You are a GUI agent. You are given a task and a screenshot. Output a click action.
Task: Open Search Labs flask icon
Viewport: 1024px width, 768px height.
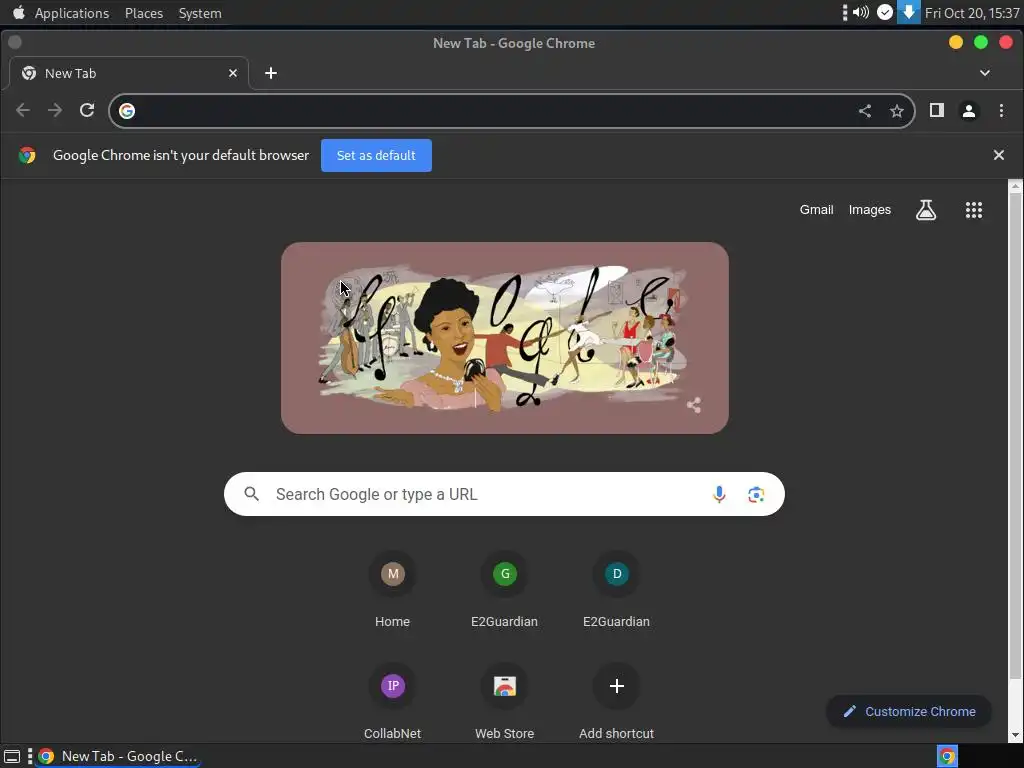coord(926,210)
